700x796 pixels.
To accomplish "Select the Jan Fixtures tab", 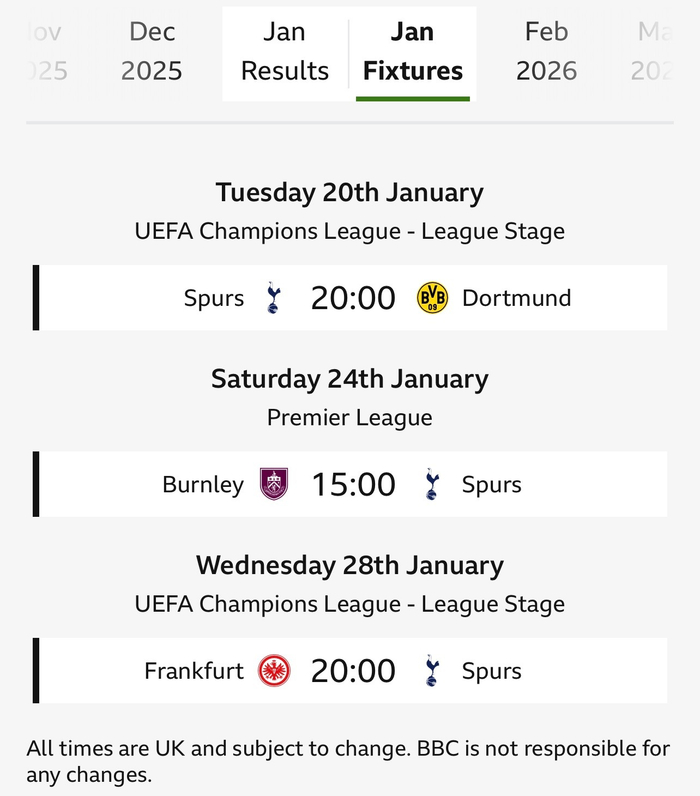I will [x=413, y=51].
